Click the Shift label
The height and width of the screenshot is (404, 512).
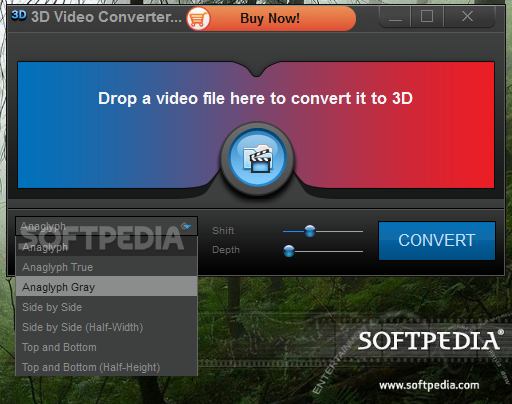(x=223, y=231)
